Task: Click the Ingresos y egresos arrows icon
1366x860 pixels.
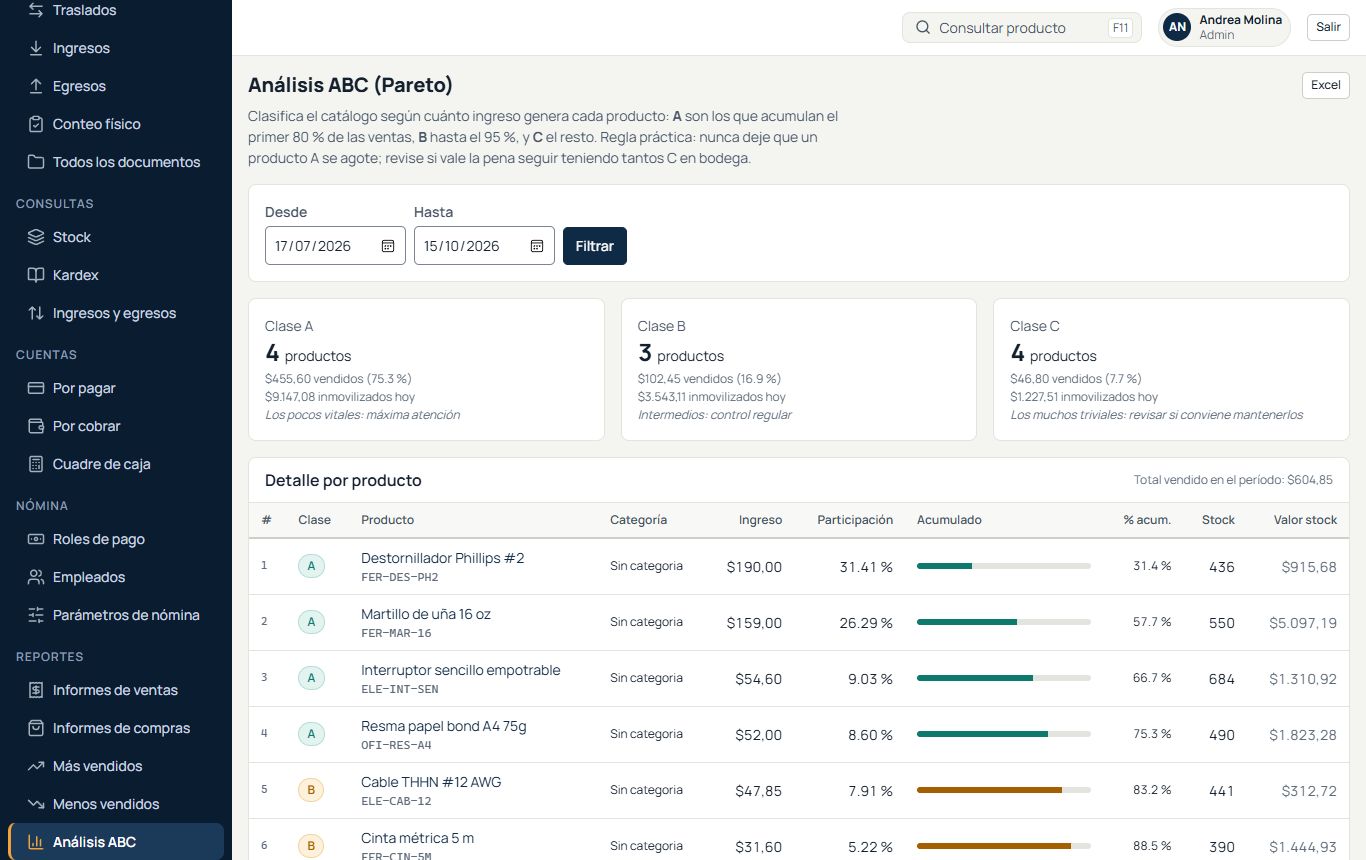Action: point(36,313)
